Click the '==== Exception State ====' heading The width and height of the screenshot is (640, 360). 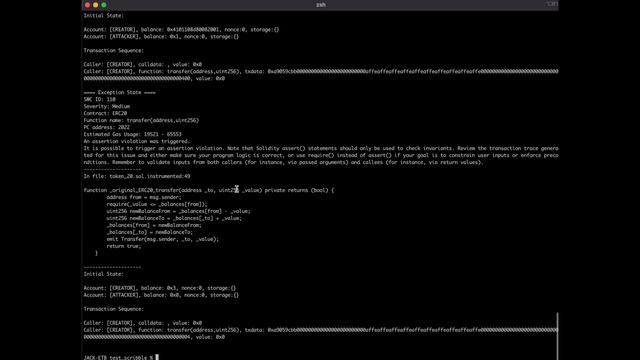120,92
